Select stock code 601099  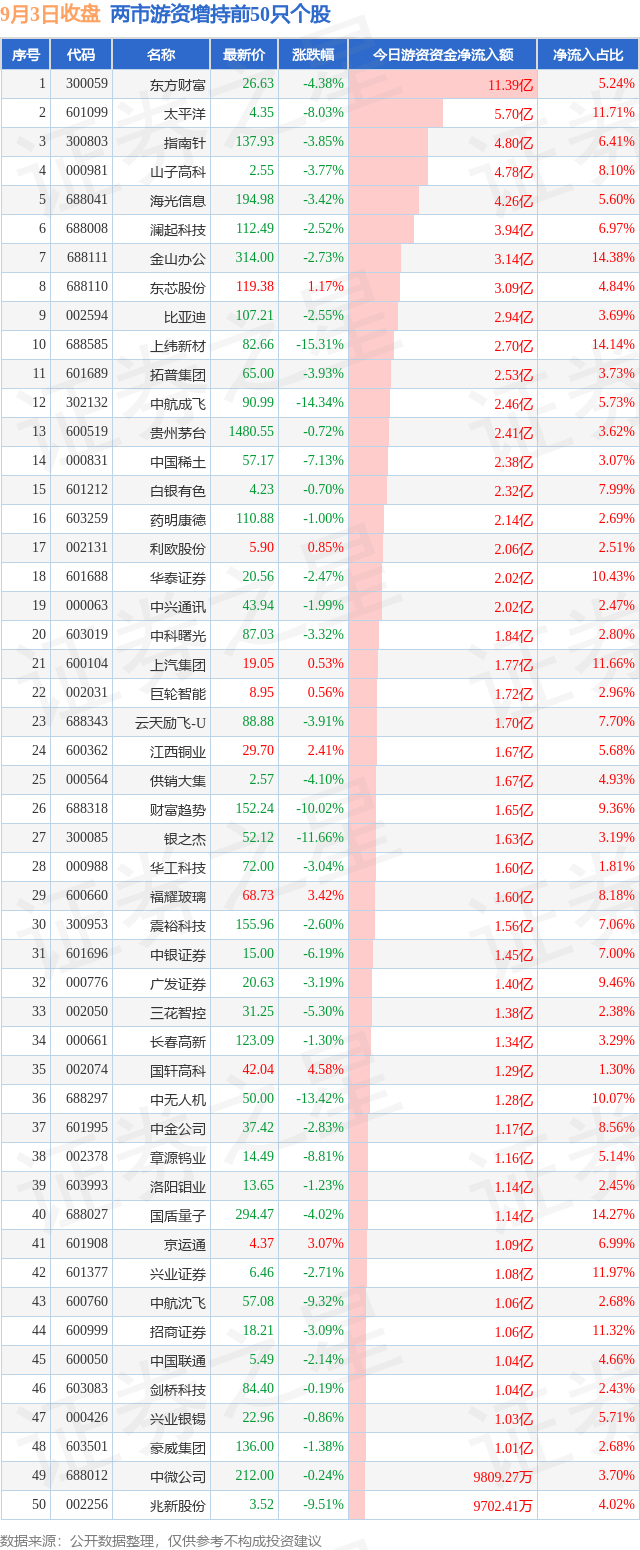pos(88,113)
